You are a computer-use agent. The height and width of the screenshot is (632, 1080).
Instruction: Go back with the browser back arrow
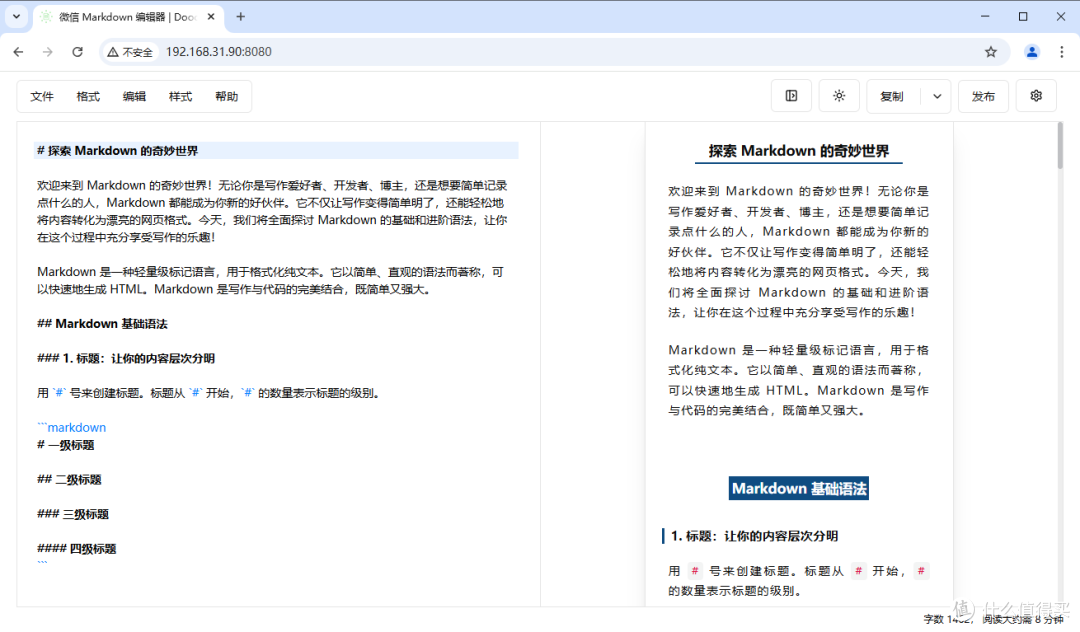pyautogui.click(x=19, y=52)
